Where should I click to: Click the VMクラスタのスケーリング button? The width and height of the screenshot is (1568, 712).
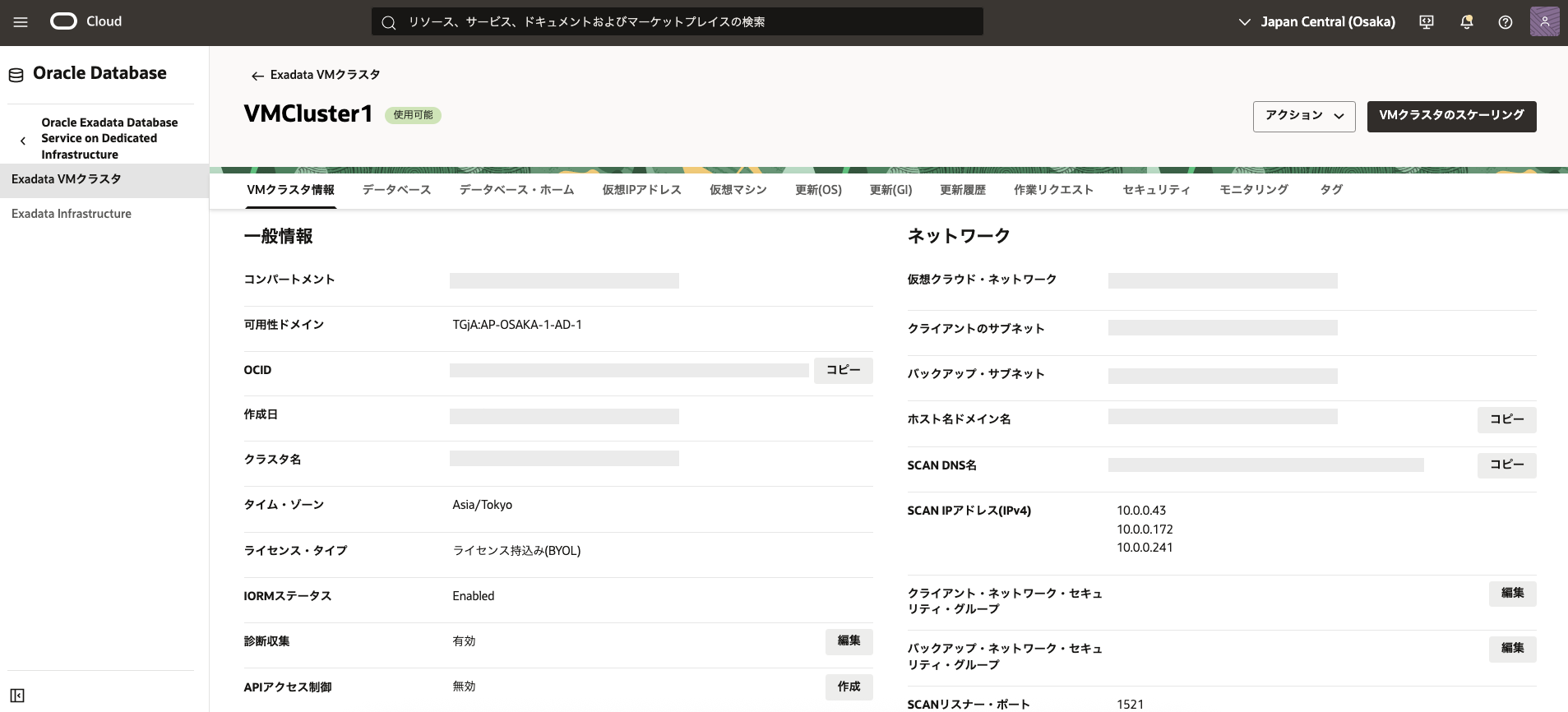[1450, 116]
